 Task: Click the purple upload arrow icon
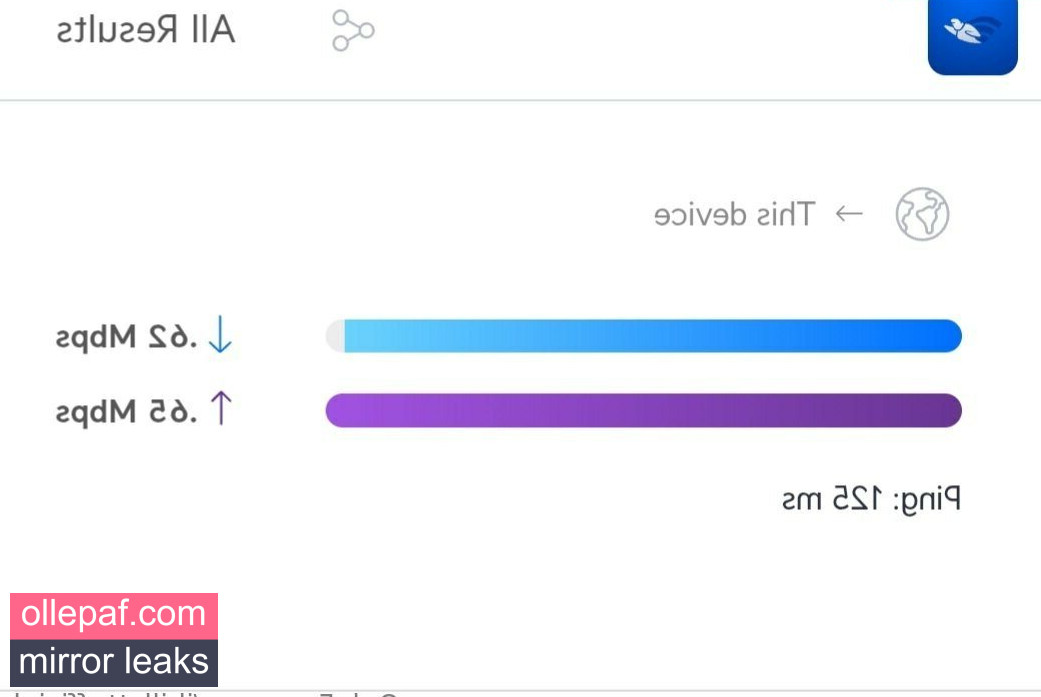[x=220, y=408]
